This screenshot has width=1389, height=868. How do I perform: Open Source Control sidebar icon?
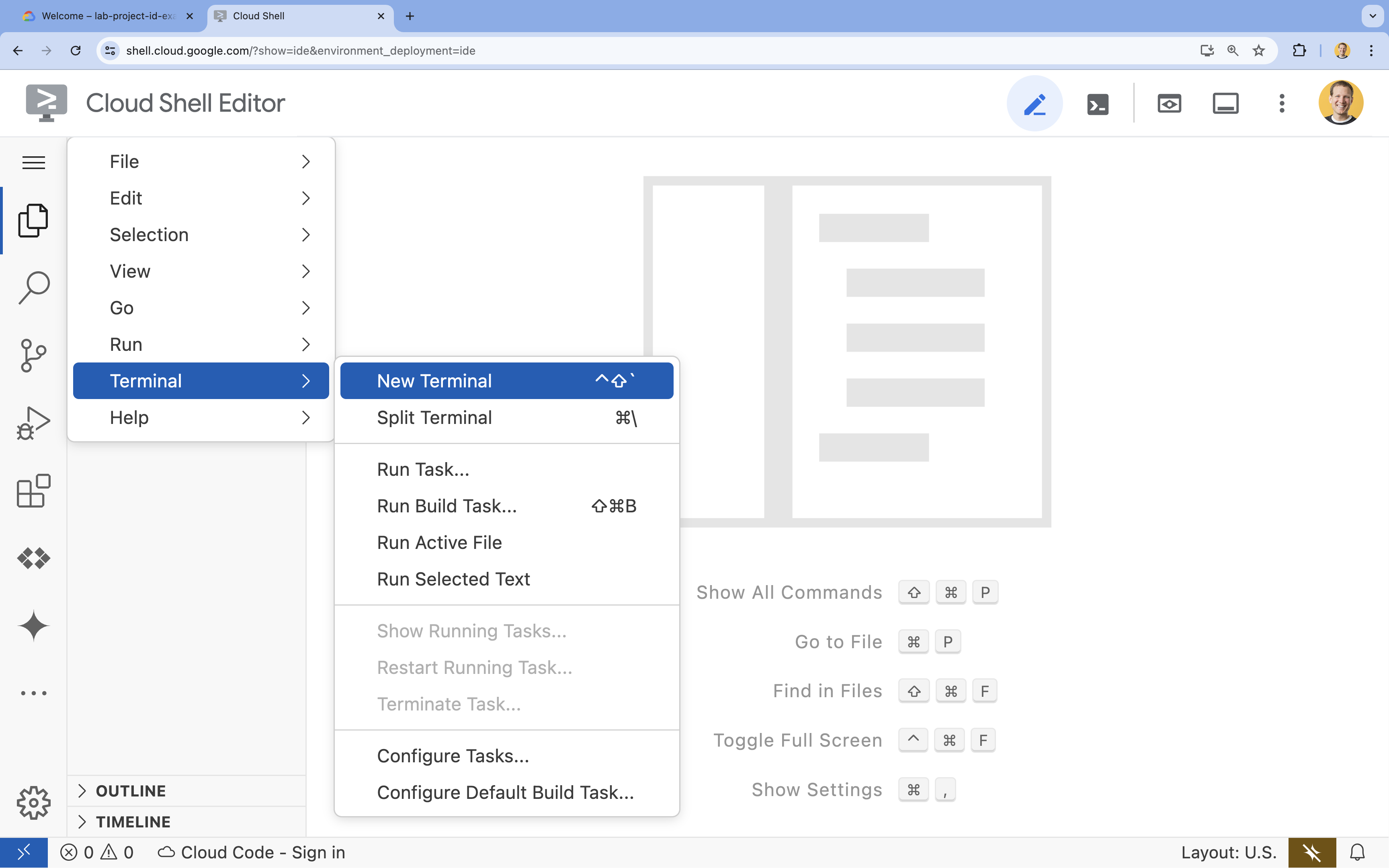click(34, 355)
